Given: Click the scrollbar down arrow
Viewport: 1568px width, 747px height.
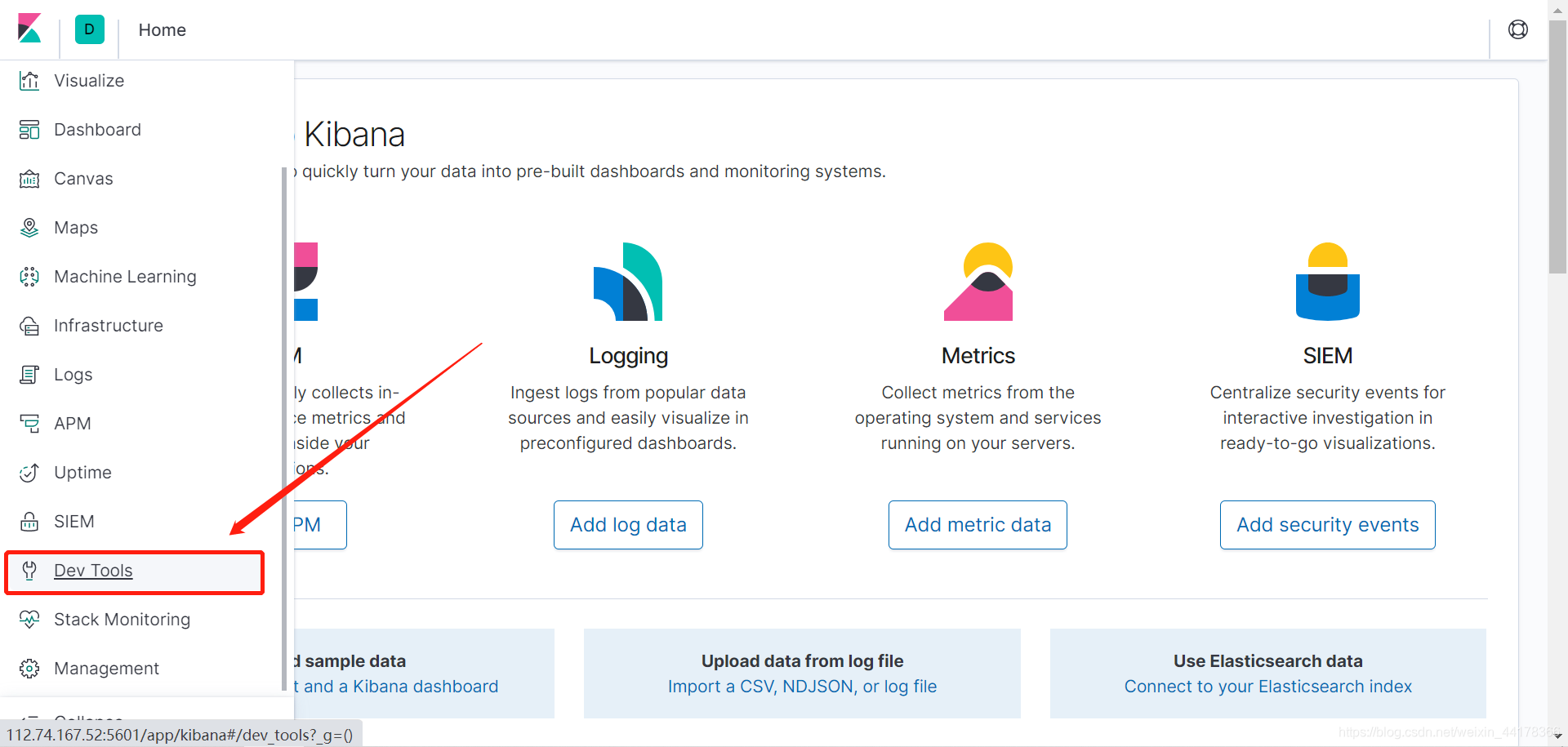Looking at the screenshot, I should click(x=1557, y=736).
